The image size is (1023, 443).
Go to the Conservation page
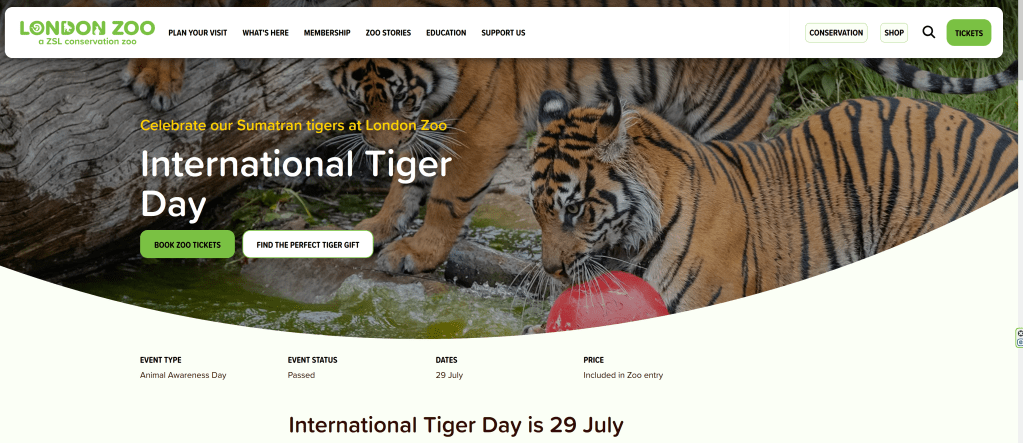[836, 33]
